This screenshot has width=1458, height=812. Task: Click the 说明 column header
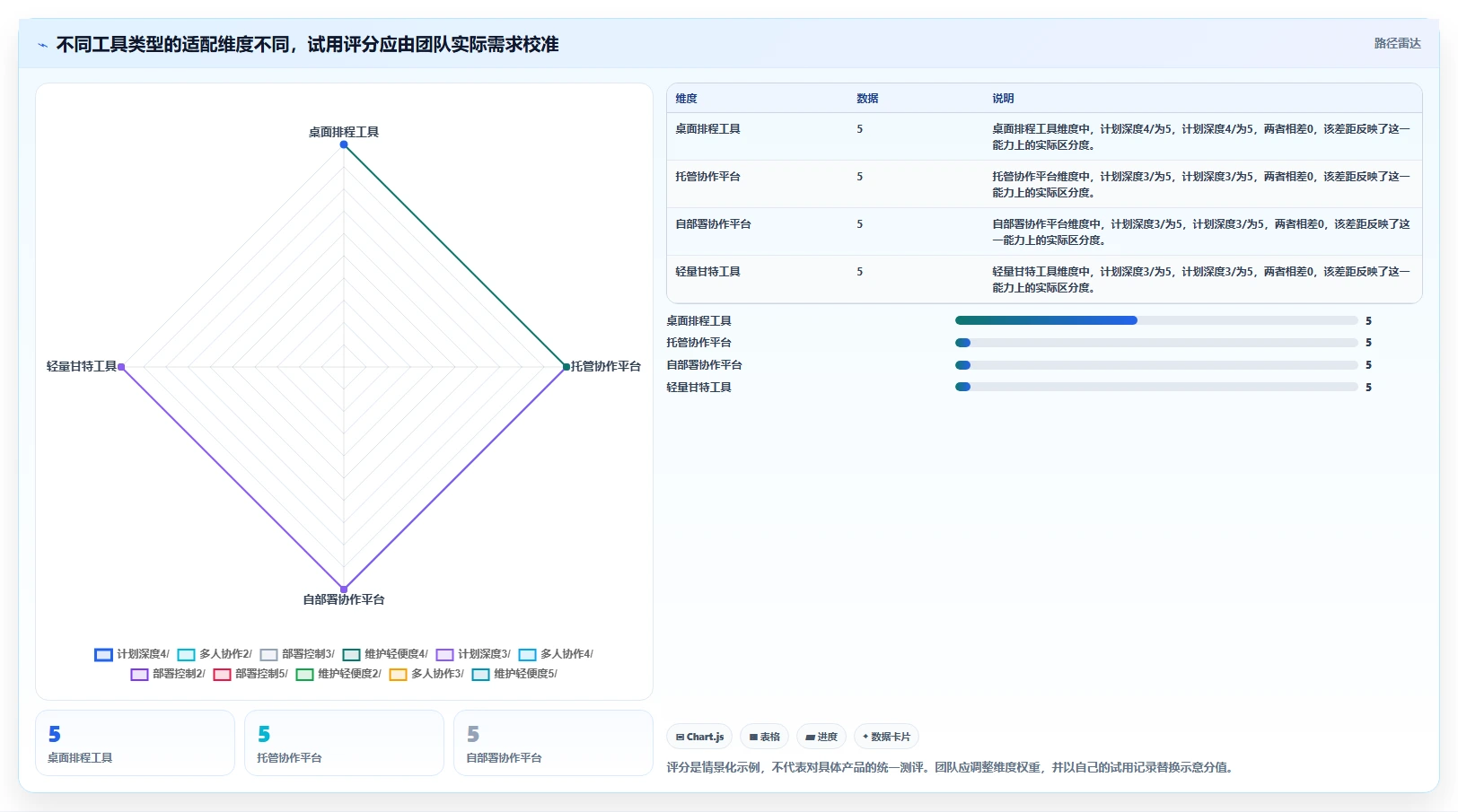tap(1003, 99)
